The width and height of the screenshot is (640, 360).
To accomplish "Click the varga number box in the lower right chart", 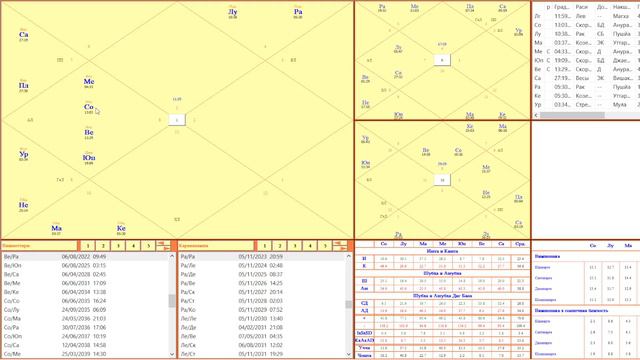I will tap(442, 180).
